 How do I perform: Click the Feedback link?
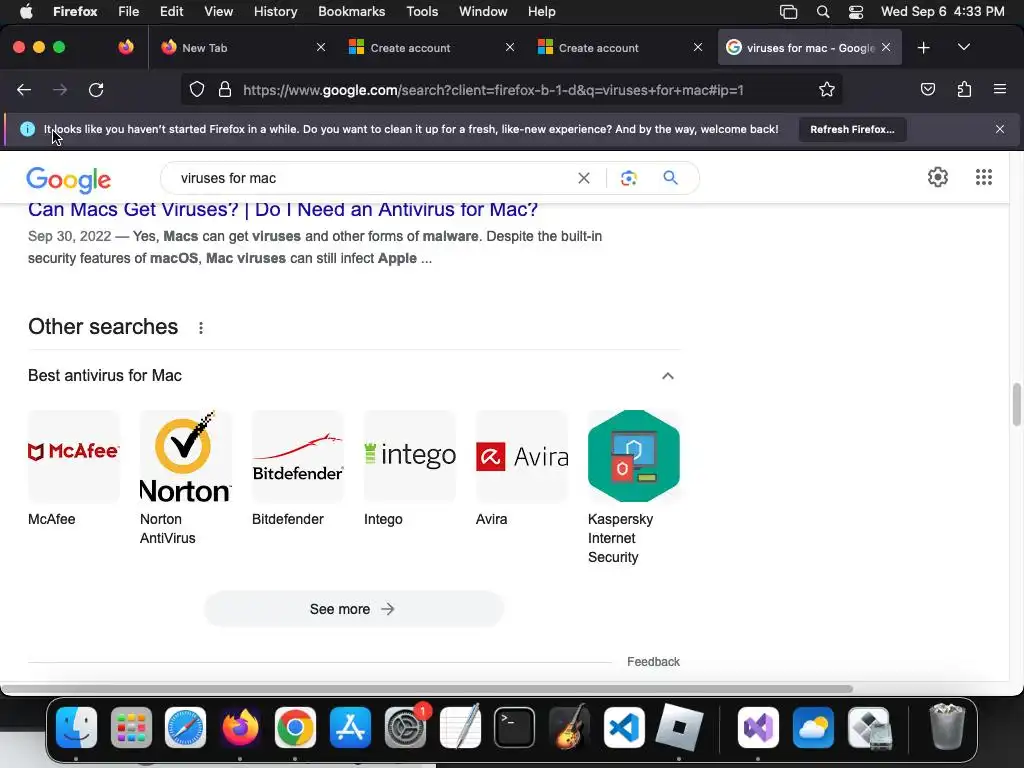point(653,662)
